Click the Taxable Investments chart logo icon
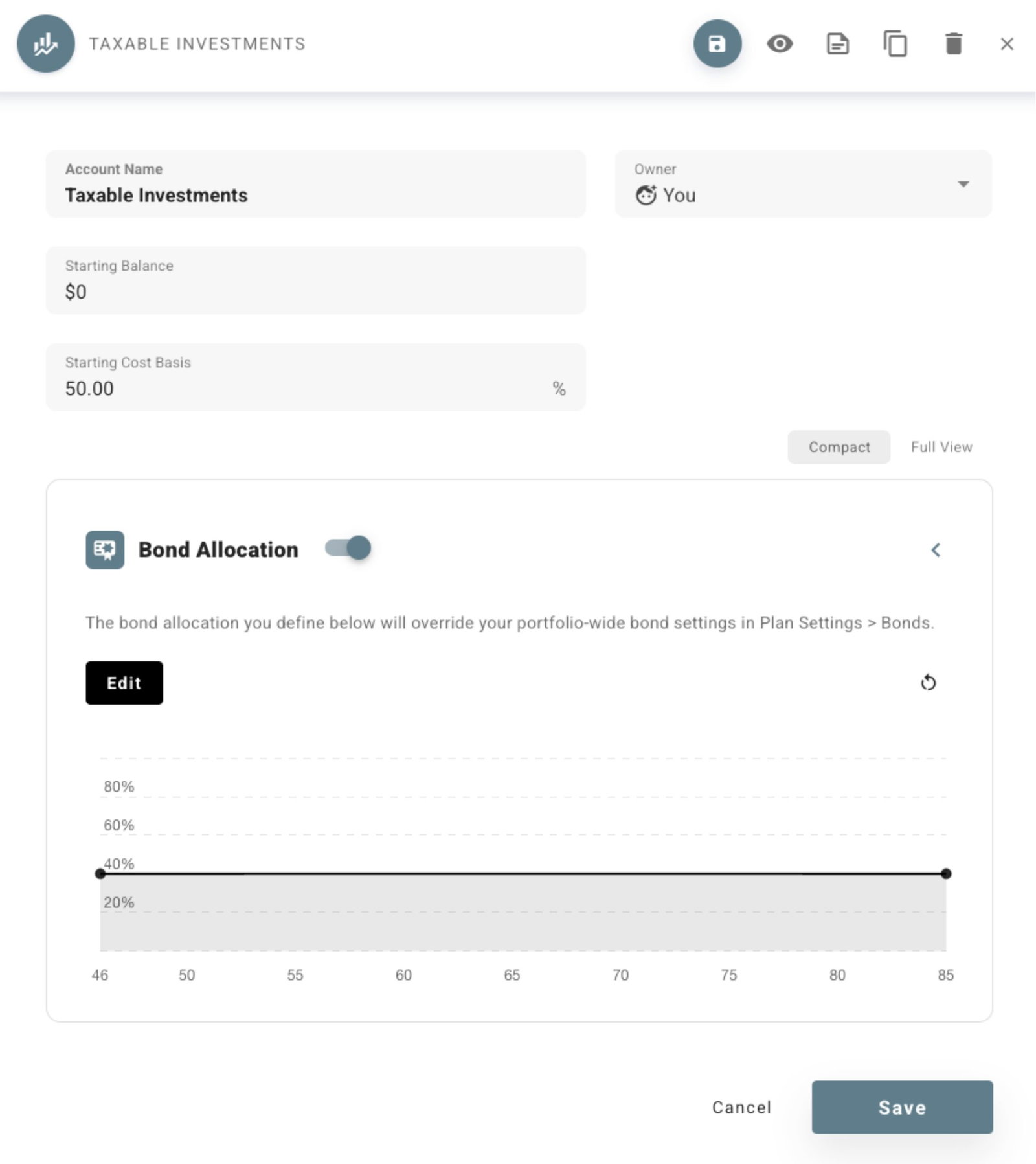Screen dimensions: 1036x1164 click(x=45, y=43)
